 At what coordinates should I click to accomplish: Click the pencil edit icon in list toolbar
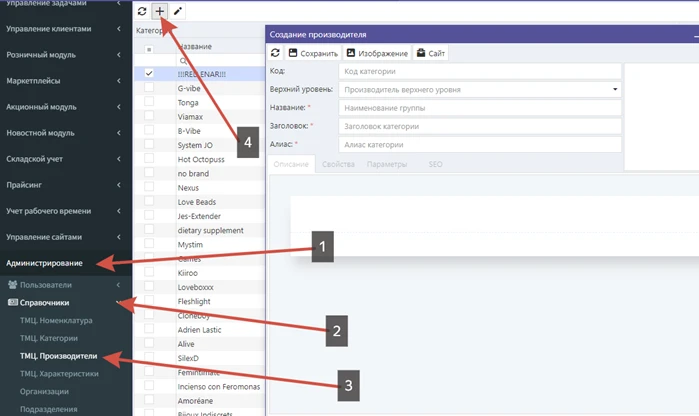tap(178, 11)
